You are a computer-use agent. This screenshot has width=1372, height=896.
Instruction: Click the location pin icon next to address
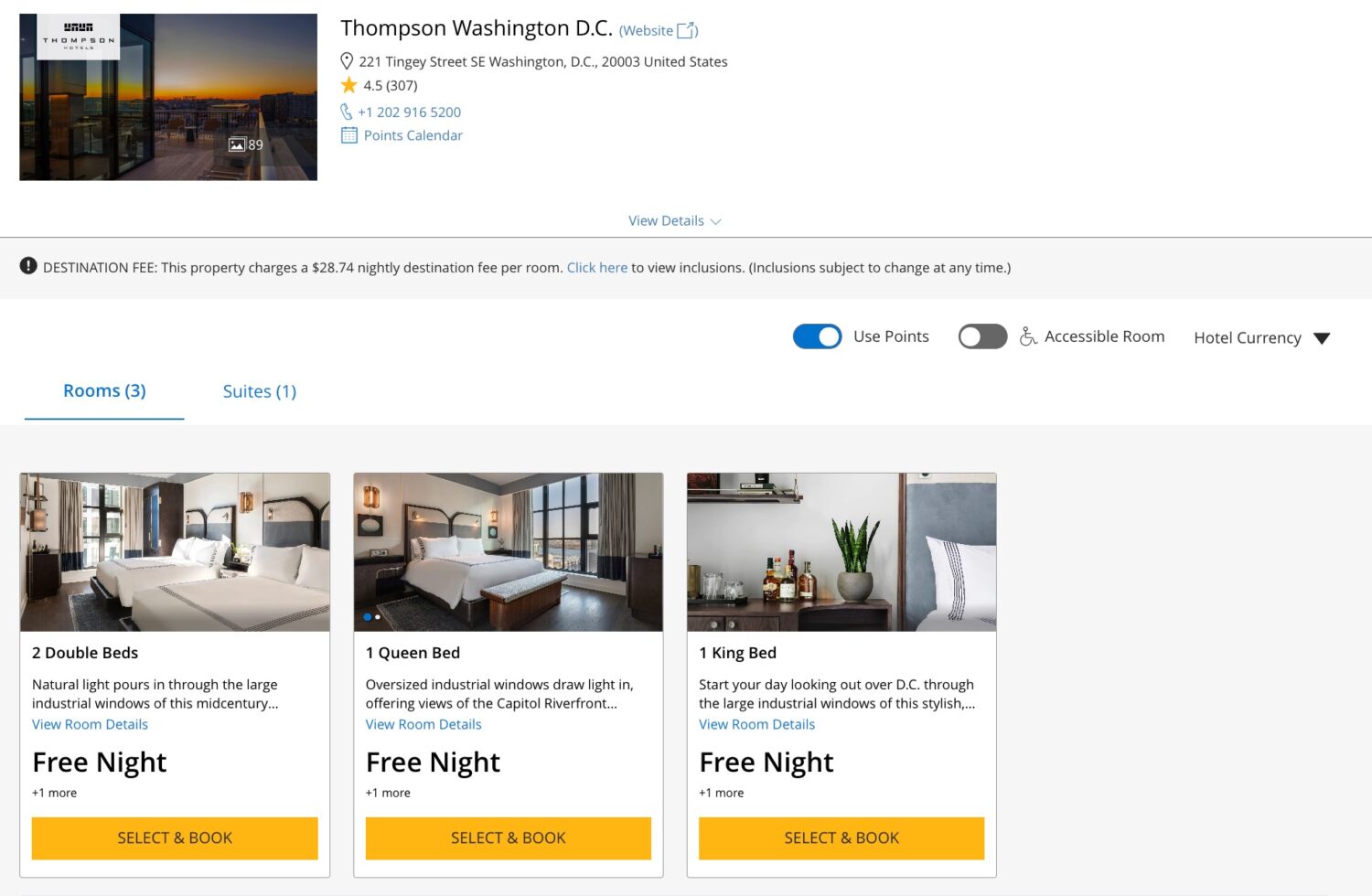348,60
